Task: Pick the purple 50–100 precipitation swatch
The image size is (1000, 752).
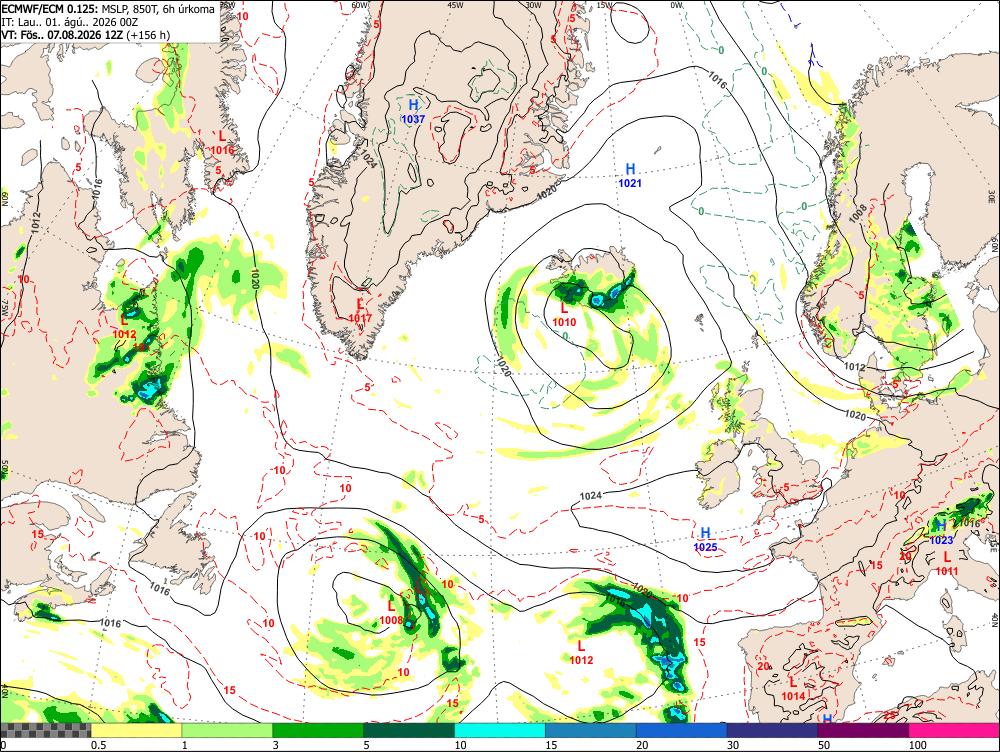Action: tap(863, 730)
